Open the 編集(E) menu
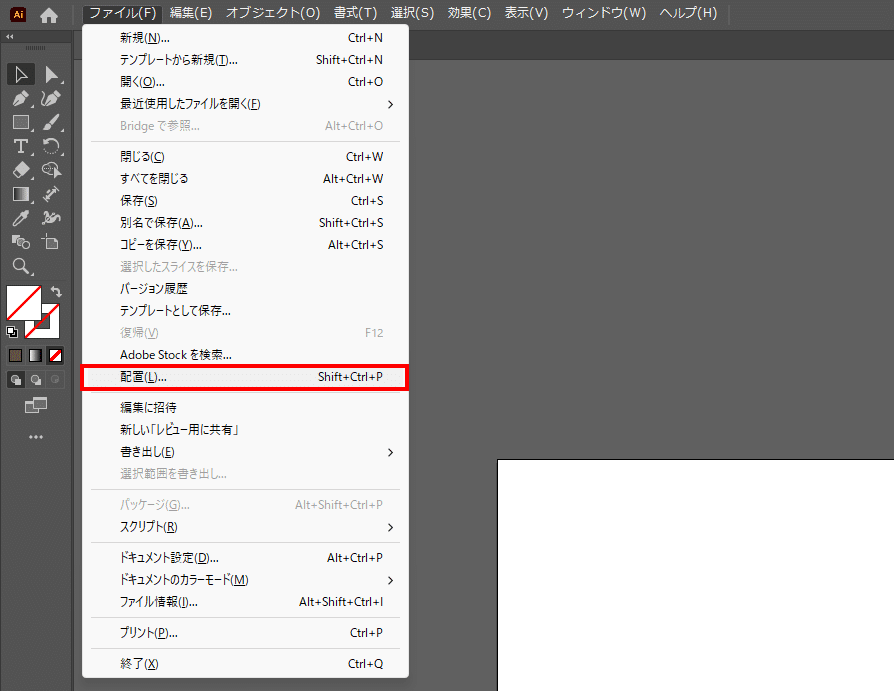The width and height of the screenshot is (894, 691). [191, 13]
